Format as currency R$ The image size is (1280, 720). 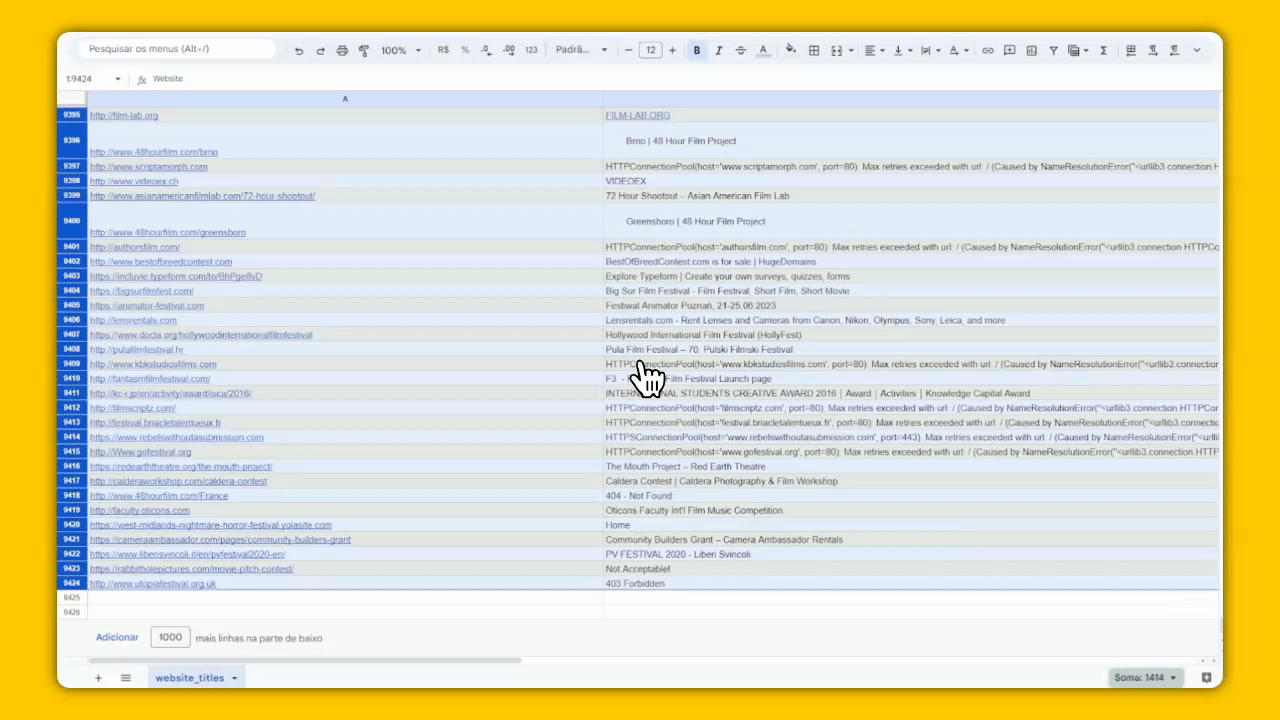(x=444, y=50)
